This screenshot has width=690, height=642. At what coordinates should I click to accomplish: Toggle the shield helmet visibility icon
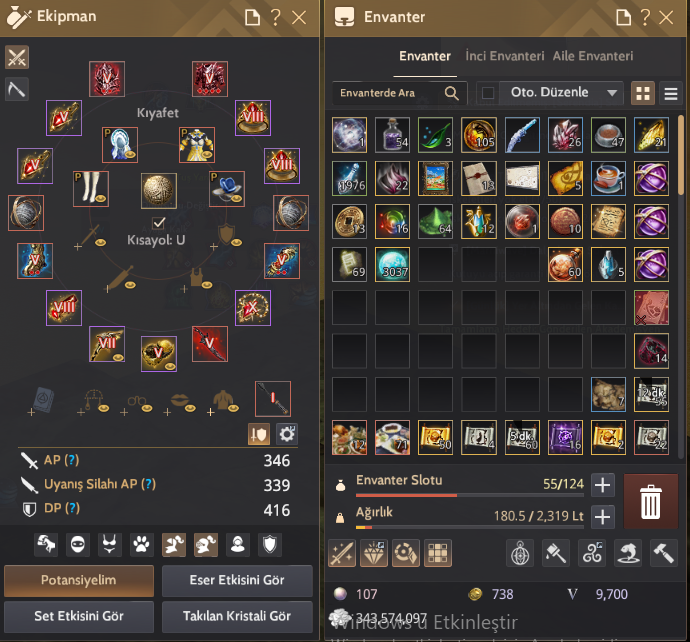tap(270, 545)
